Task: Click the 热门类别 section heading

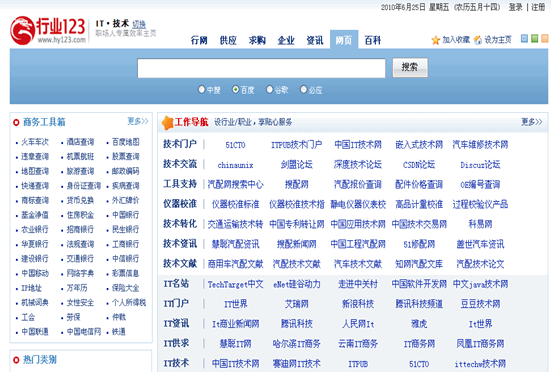Action: click(x=40, y=360)
